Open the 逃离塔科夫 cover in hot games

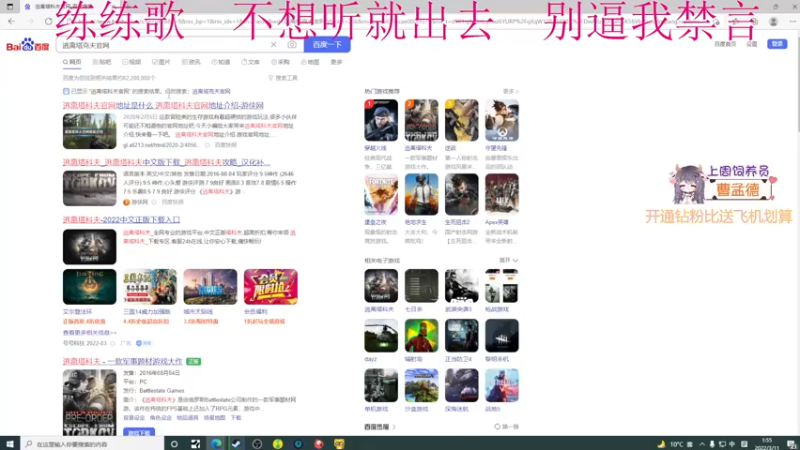pos(421,120)
